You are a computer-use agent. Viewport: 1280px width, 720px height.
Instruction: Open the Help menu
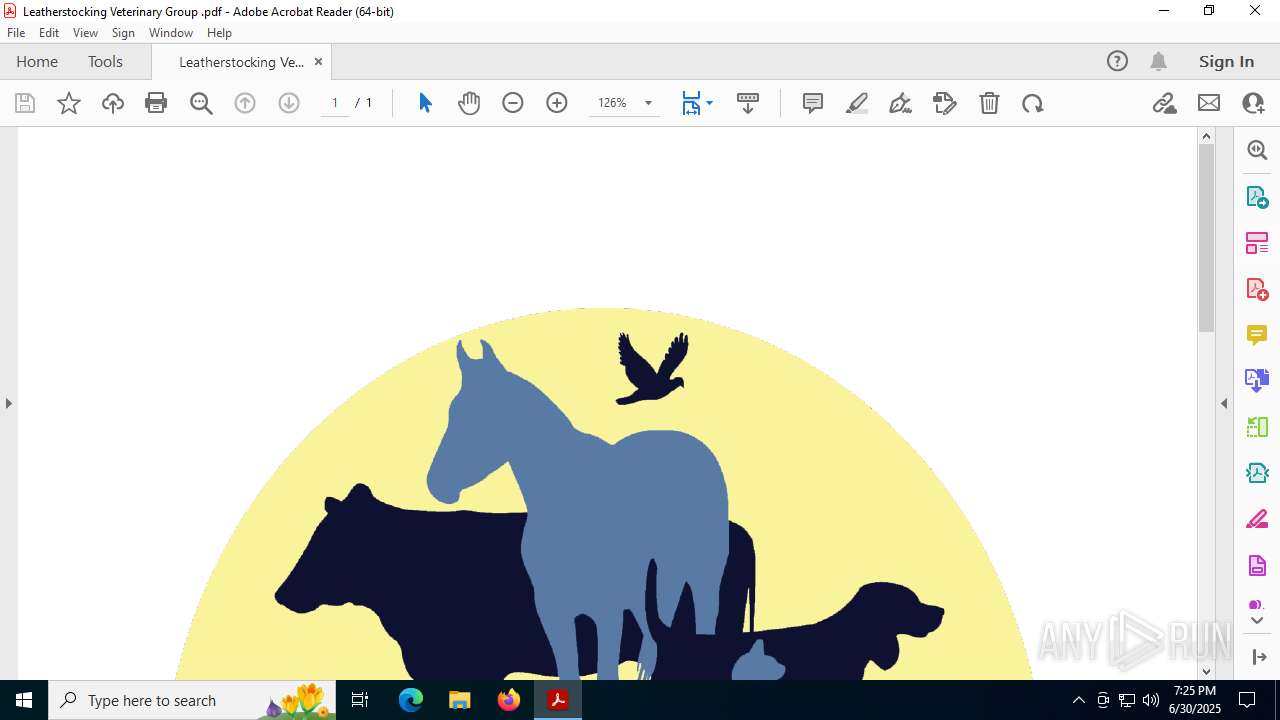219,33
